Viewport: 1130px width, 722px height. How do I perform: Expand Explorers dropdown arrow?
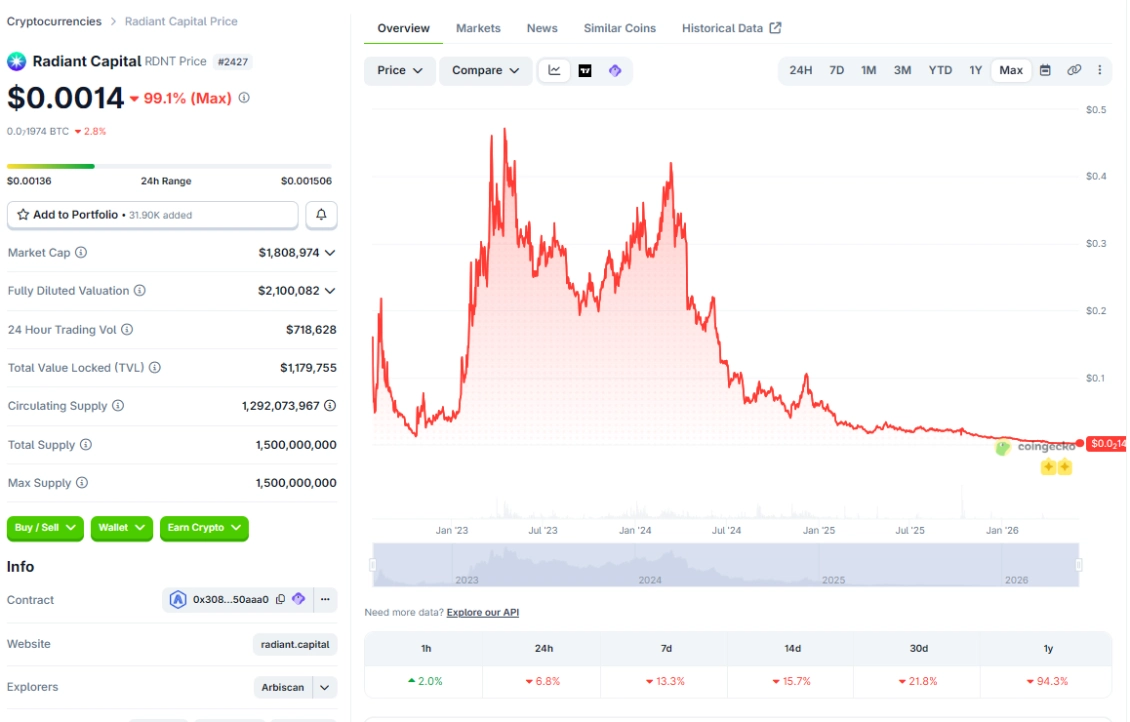325,687
